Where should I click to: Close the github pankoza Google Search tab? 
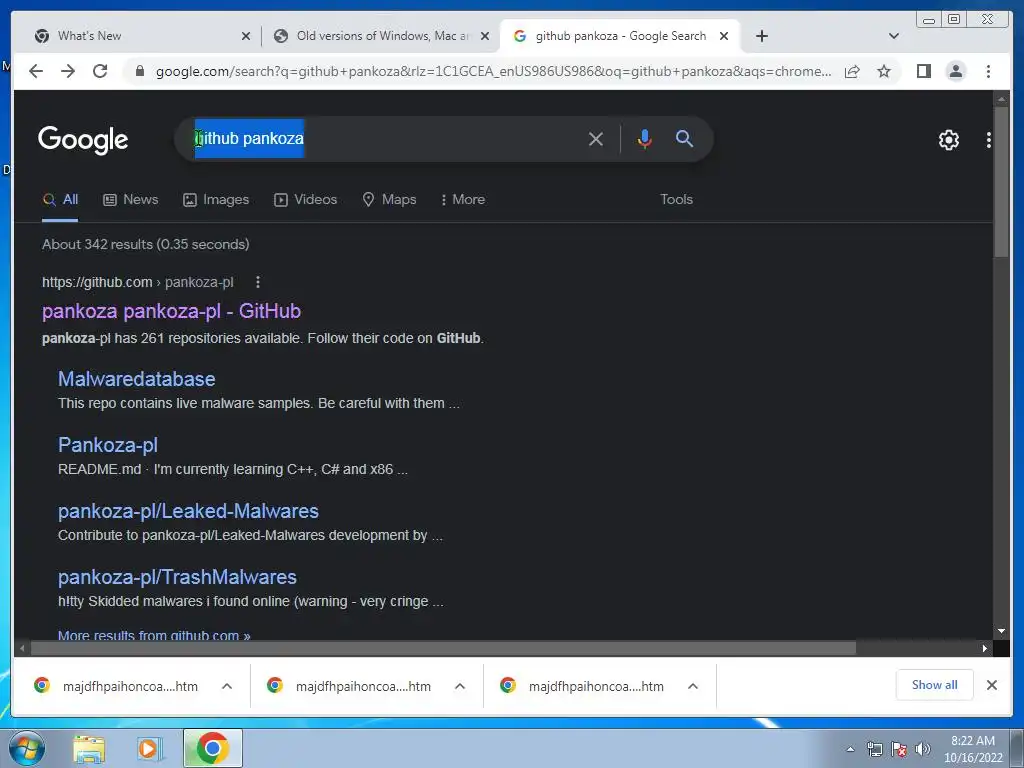click(x=724, y=36)
